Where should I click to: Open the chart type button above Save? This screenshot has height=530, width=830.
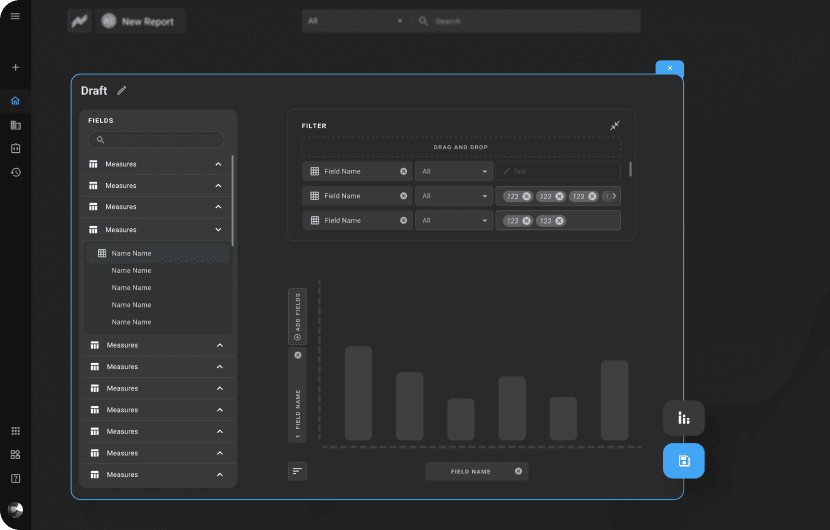(684, 418)
